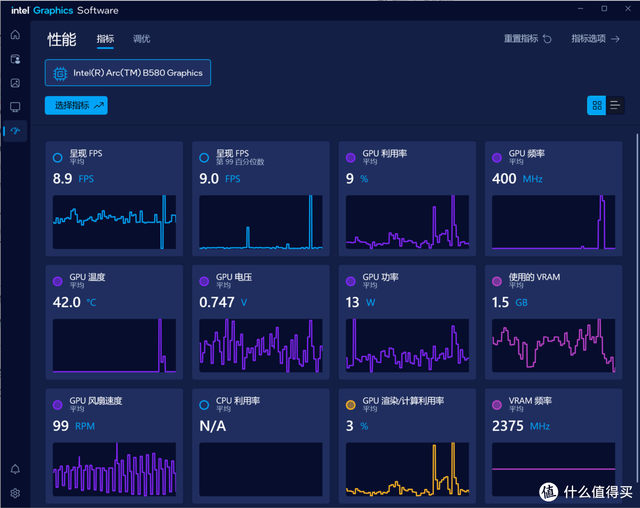Toggle the GPU 渲染/计算利用率 orange circle
Image resolution: width=640 pixels, height=508 pixels.
point(351,405)
